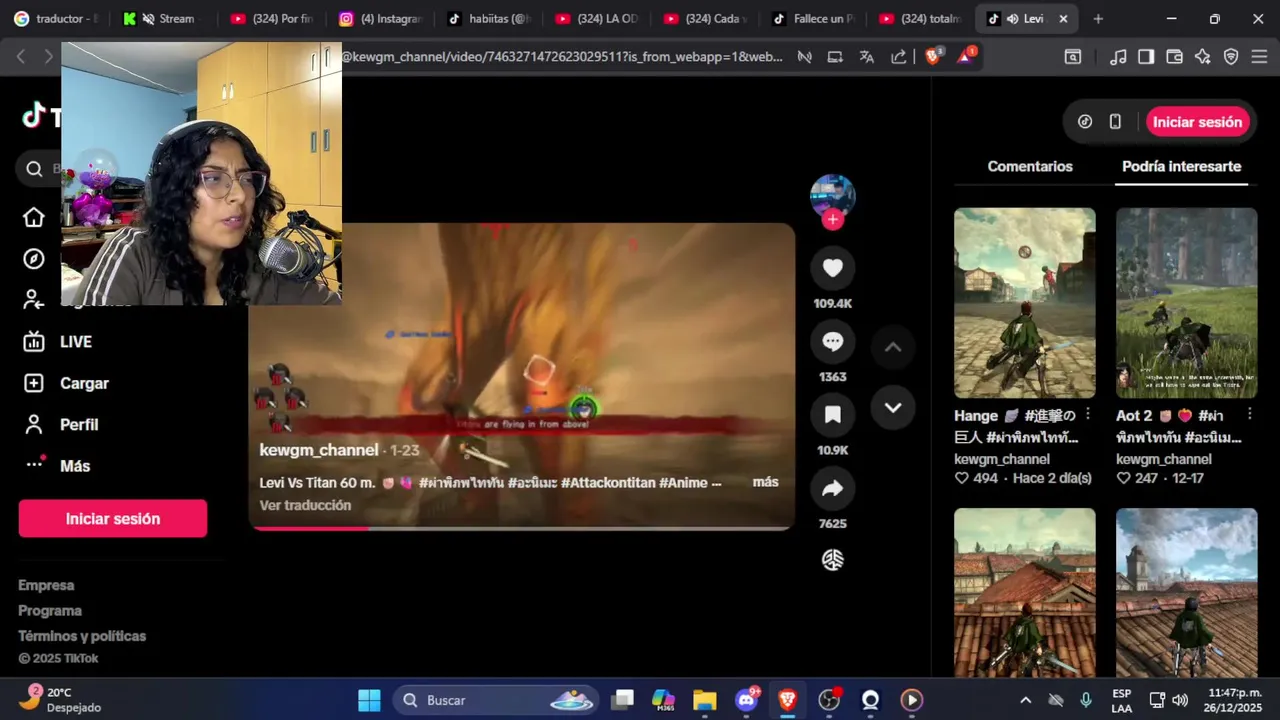Like the video with the heart icon
This screenshot has height=720, width=1280.
(832, 268)
